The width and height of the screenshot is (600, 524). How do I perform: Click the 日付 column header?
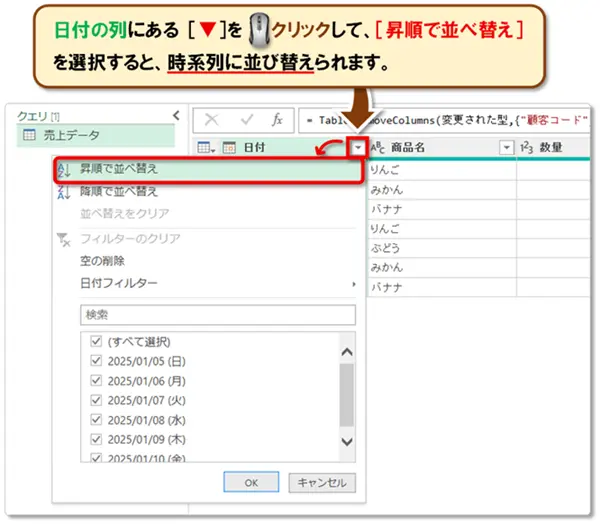(x=254, y=147)
